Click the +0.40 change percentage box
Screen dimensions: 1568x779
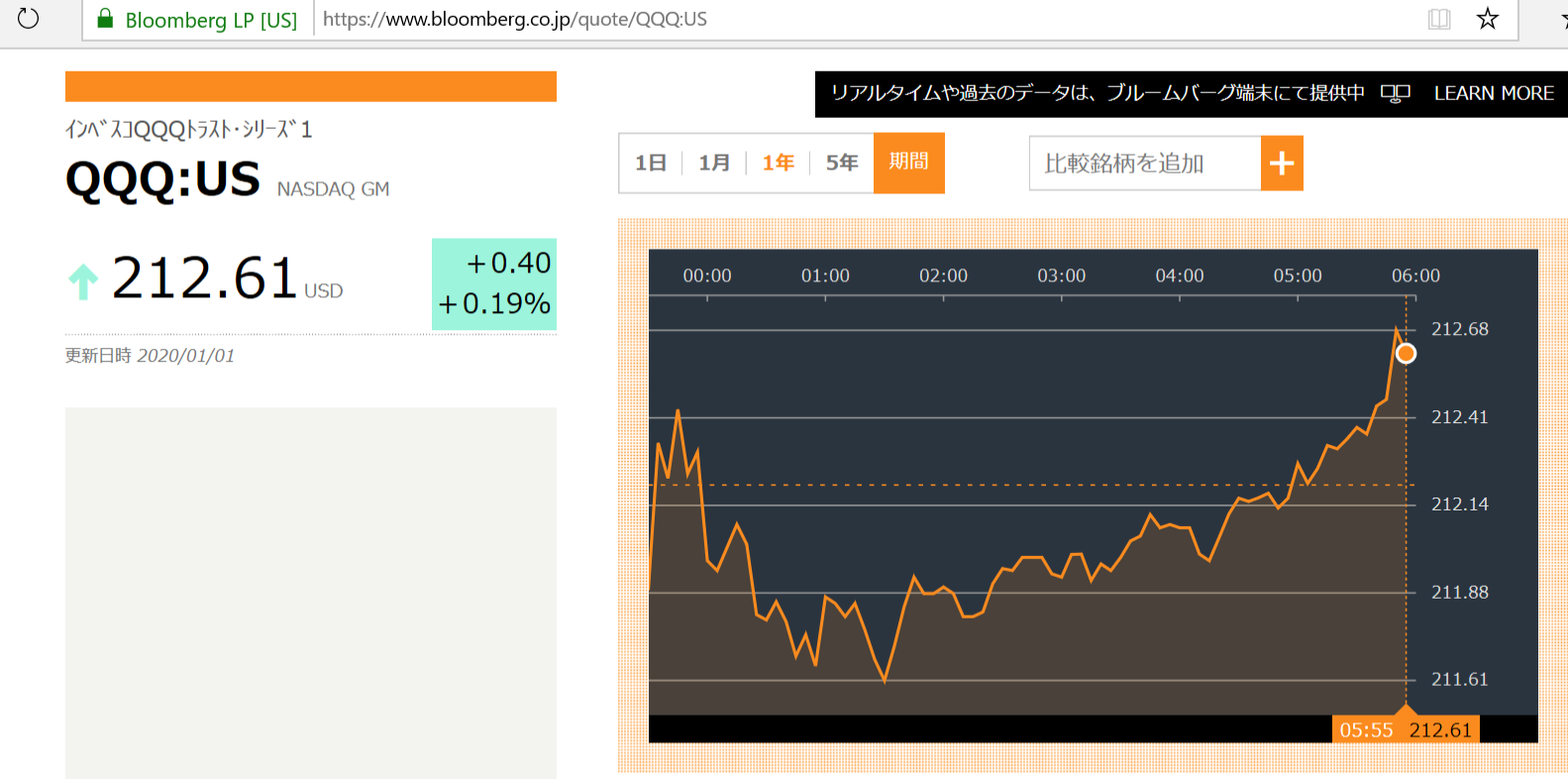pos(494,283)
